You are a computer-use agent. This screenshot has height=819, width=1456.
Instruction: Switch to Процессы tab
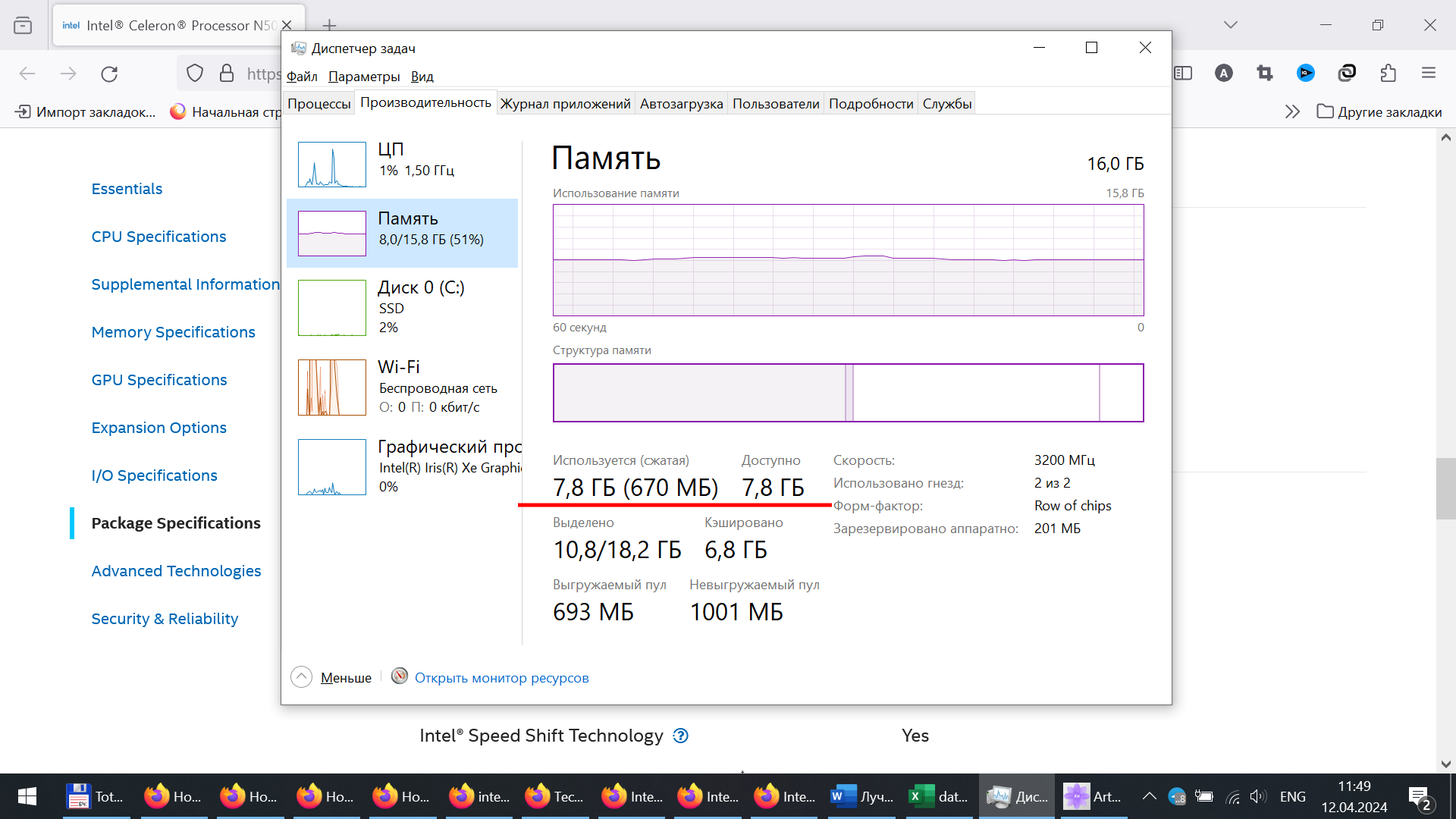pos(318,103)
